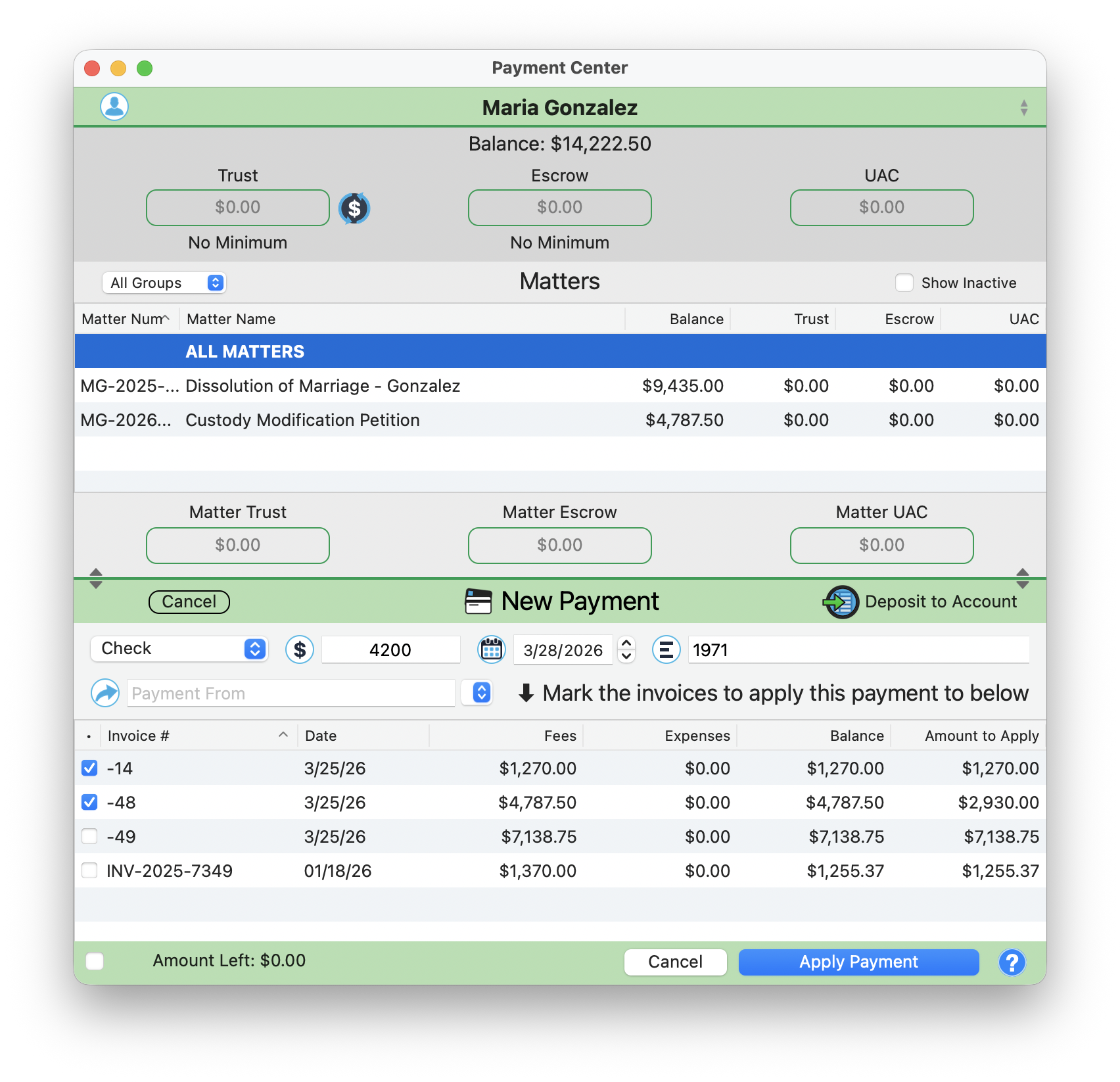The image size is (1120, 1082).
Task: Open the All Groups dropdown
Action: (164, 282)
